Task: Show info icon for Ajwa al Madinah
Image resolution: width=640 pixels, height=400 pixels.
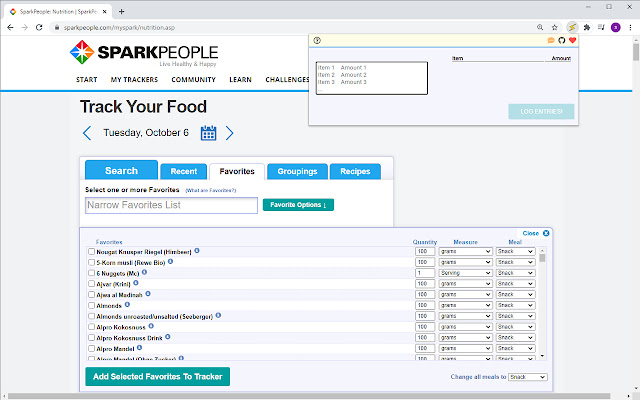Action: click(148, 293)
